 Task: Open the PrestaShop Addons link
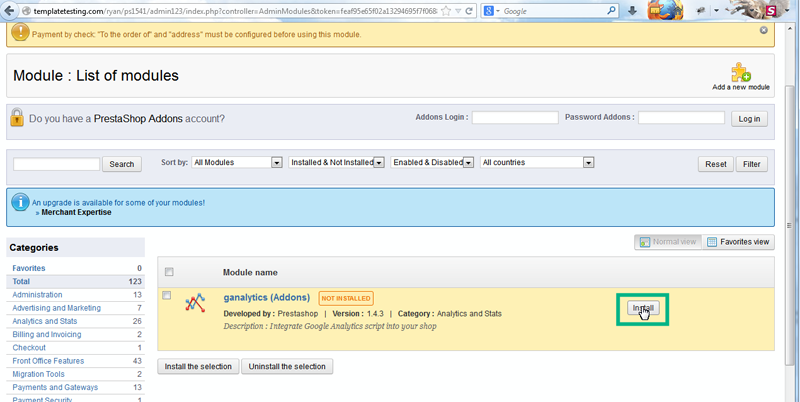138,119
